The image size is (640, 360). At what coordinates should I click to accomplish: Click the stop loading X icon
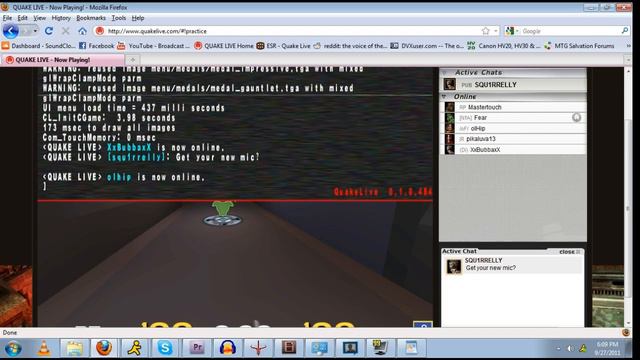(x=65, y=31)
